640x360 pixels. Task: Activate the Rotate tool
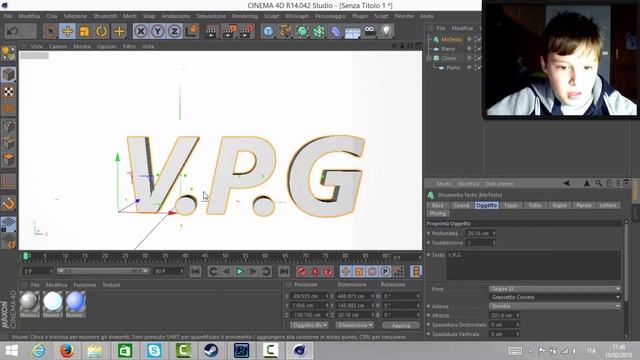coord(102,31)
